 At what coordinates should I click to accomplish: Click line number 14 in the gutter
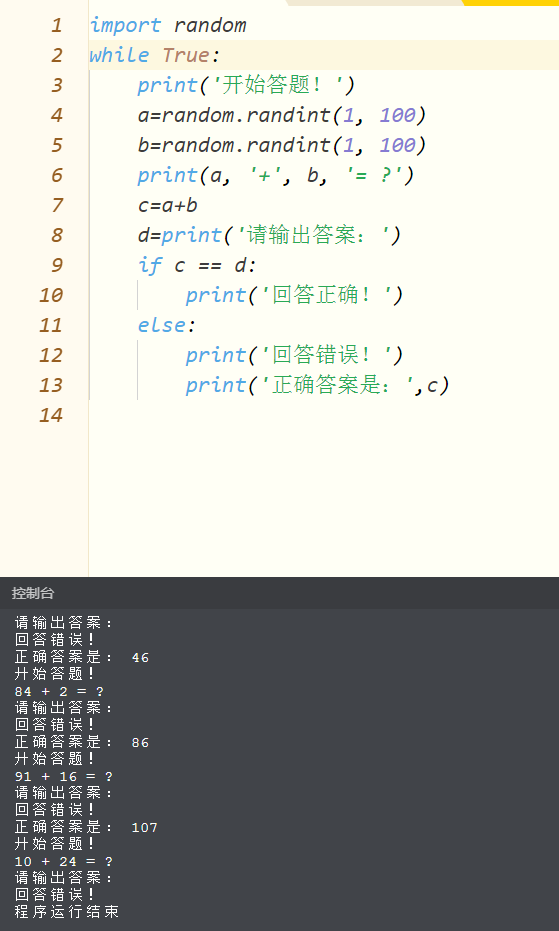(x=51, y=415)
